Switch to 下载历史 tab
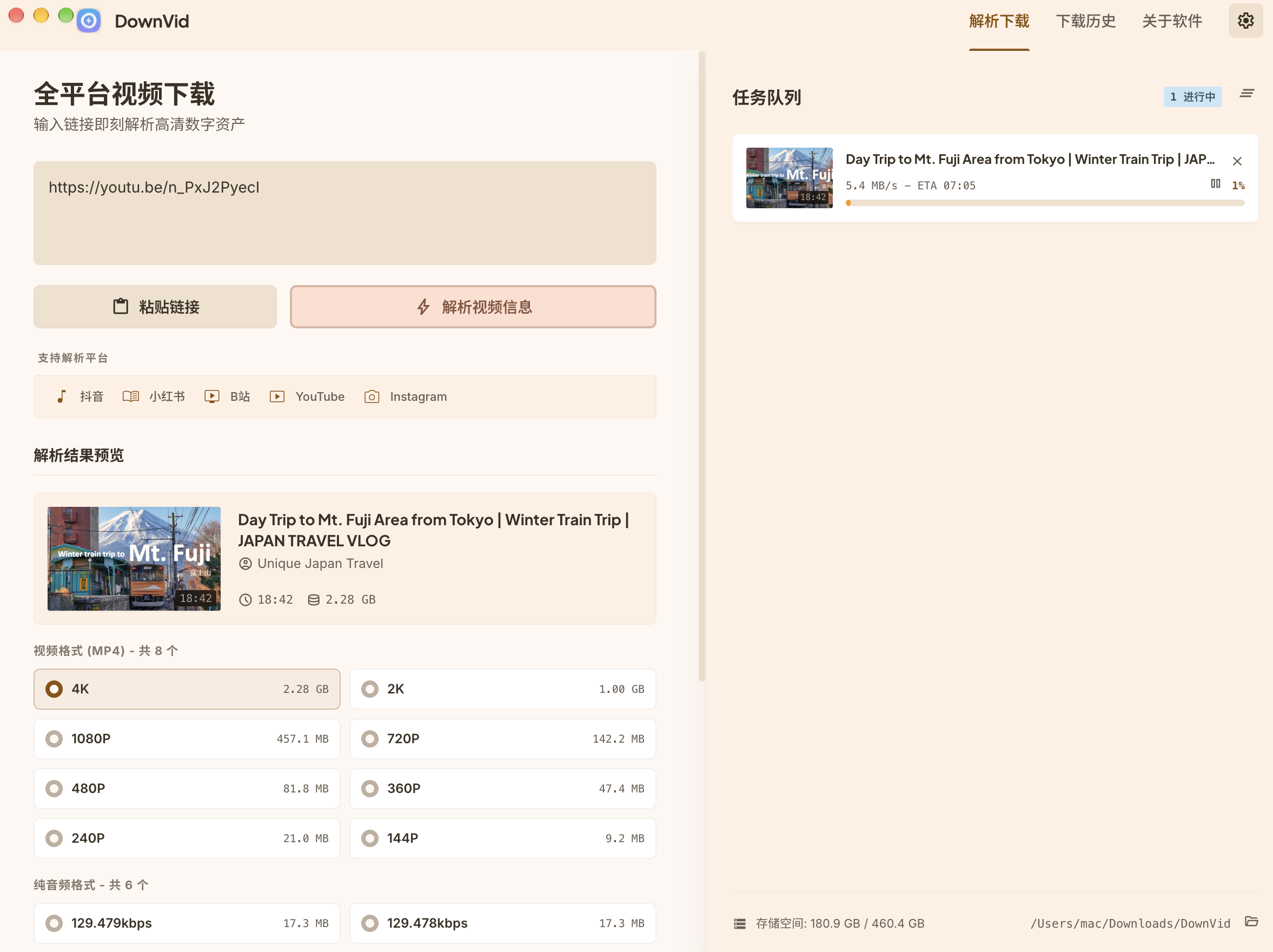Viewport: 1273px width, 952px height. (1085, 21)
